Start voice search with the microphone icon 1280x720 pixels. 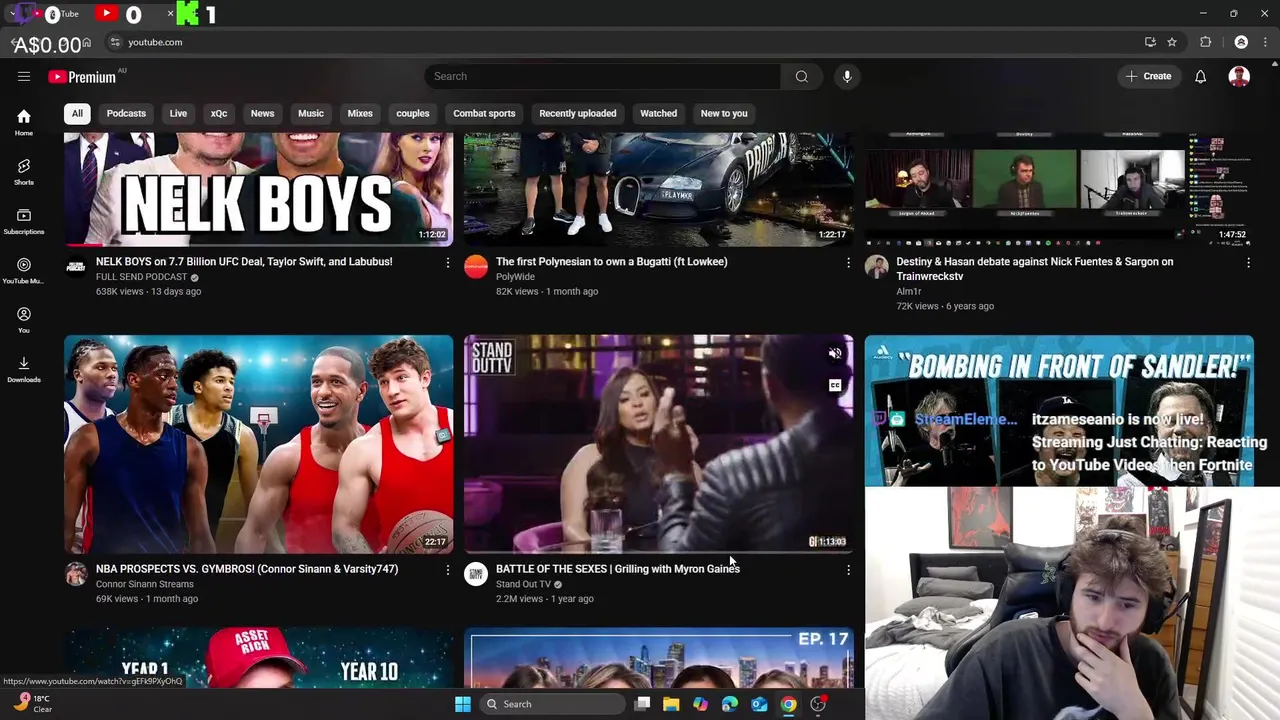point(847,76)
